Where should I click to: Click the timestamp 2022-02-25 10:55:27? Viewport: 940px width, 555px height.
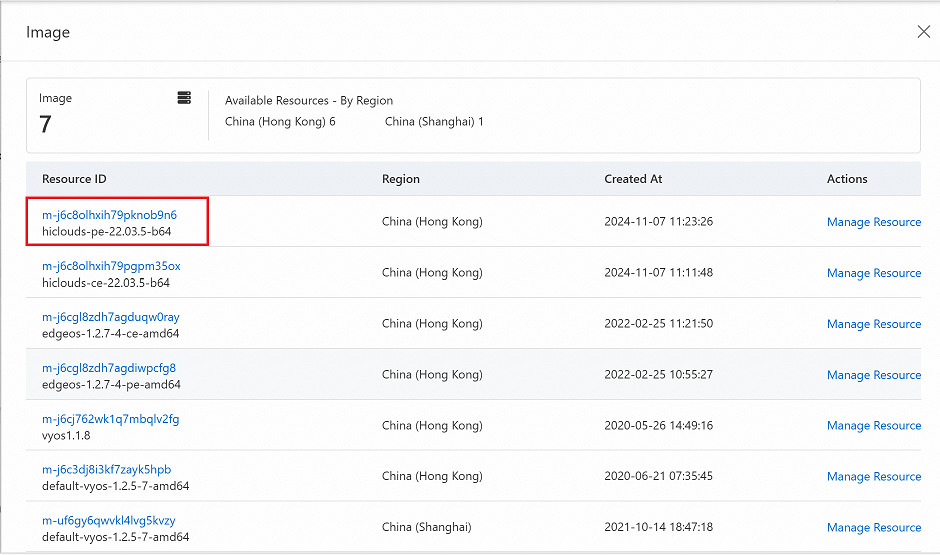658,374
